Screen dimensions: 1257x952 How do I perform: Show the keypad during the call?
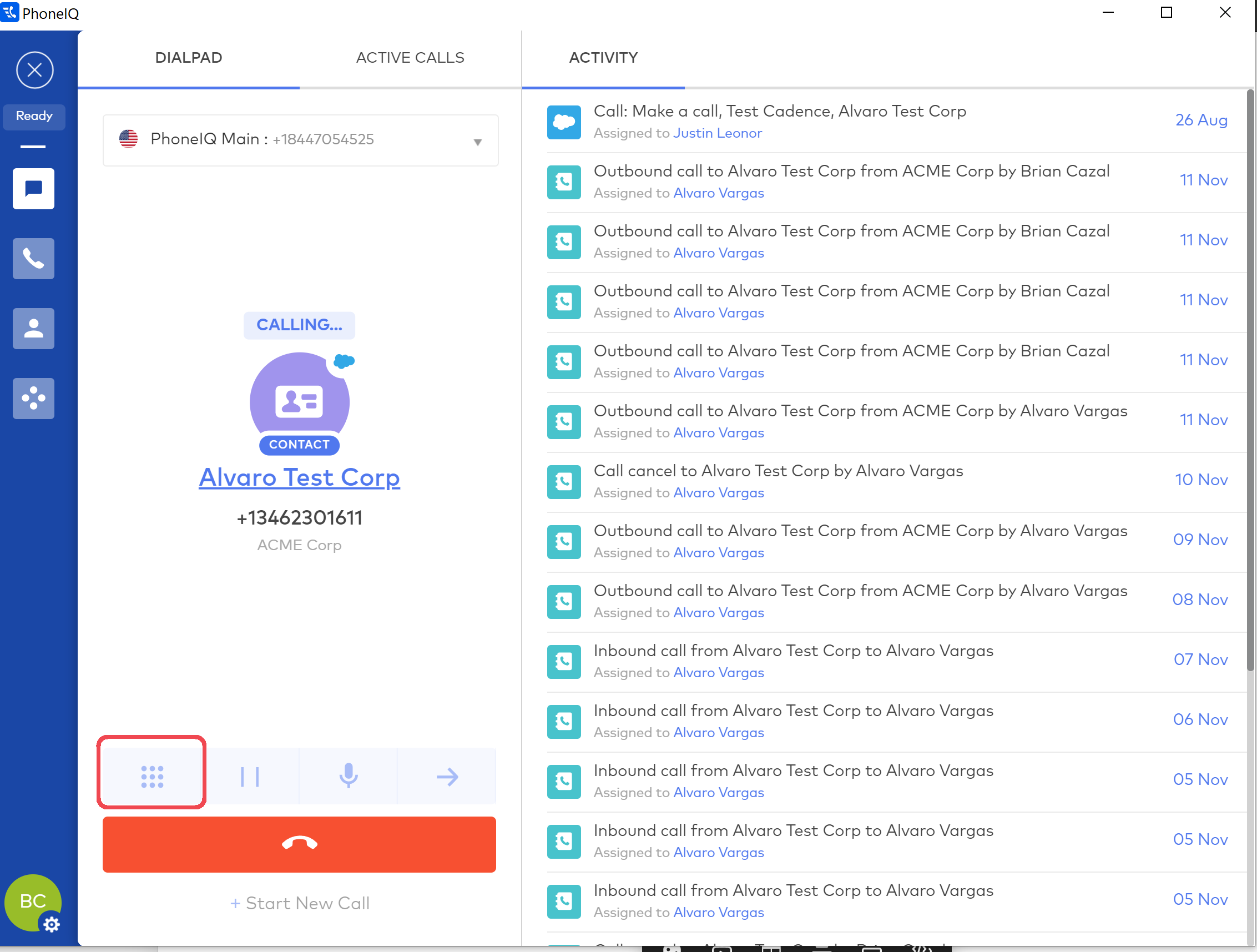(152, 777)
